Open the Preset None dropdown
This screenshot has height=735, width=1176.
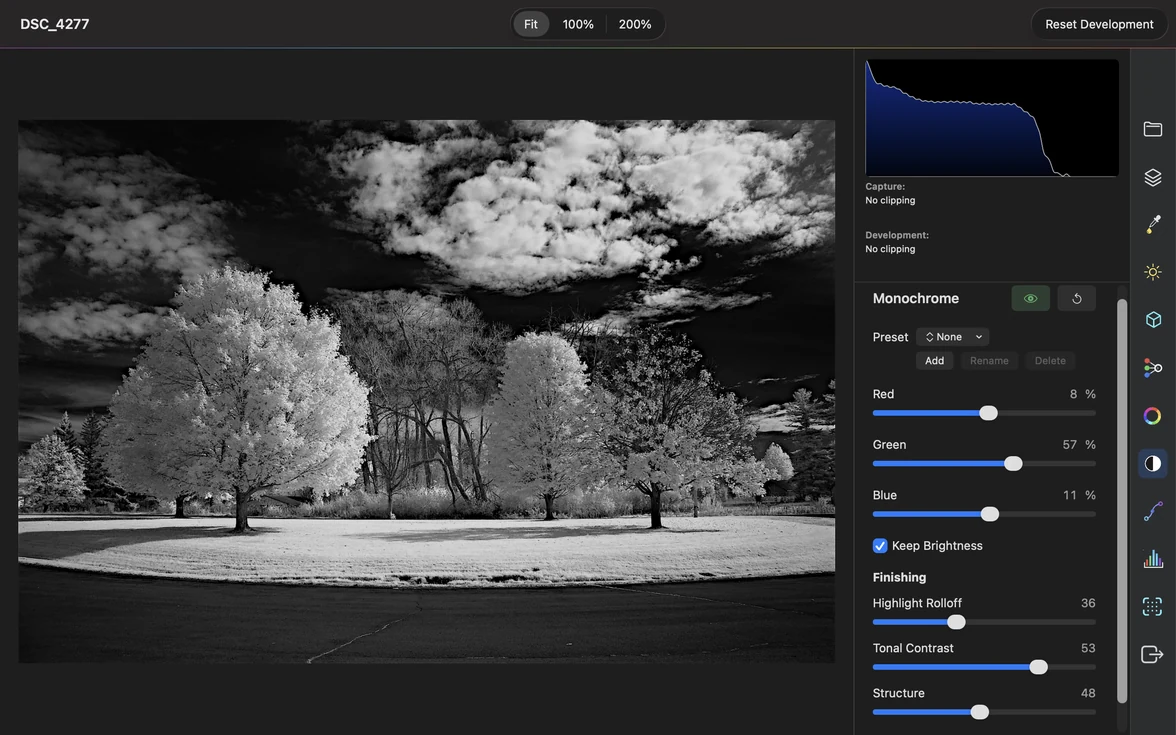[952, 337]
